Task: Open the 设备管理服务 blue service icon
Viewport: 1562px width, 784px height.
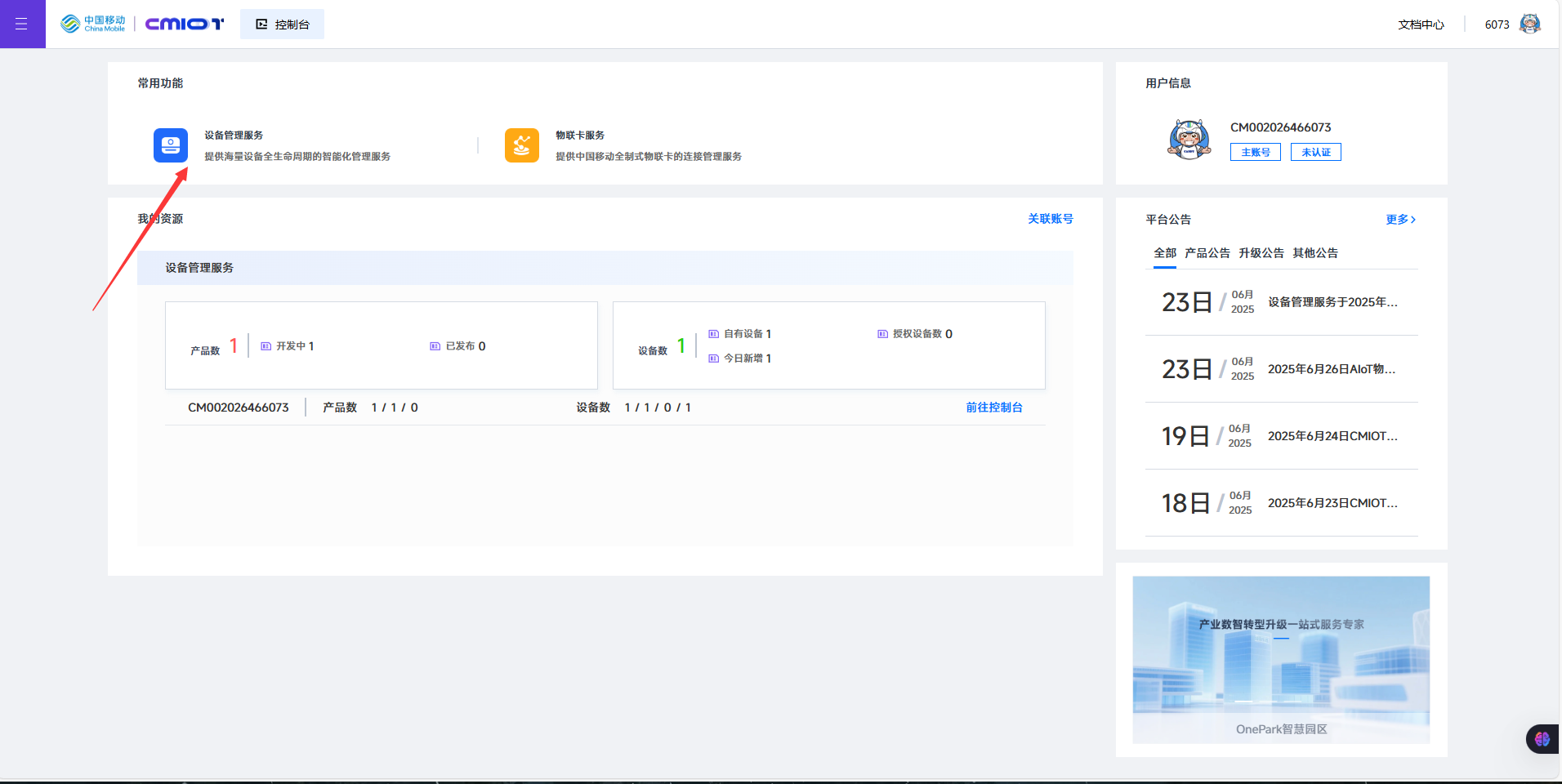Action: coord(170,145)
